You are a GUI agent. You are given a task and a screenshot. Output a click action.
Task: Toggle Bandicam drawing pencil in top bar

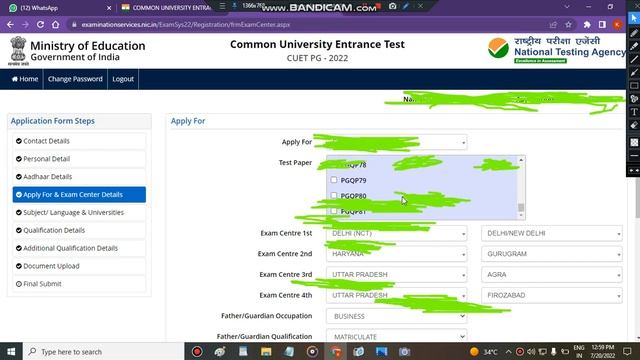pyautogui.click(x=405, y=6)
